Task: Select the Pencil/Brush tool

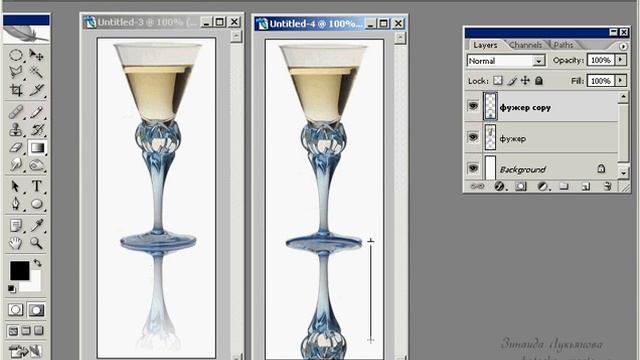Action: [36, 112]
